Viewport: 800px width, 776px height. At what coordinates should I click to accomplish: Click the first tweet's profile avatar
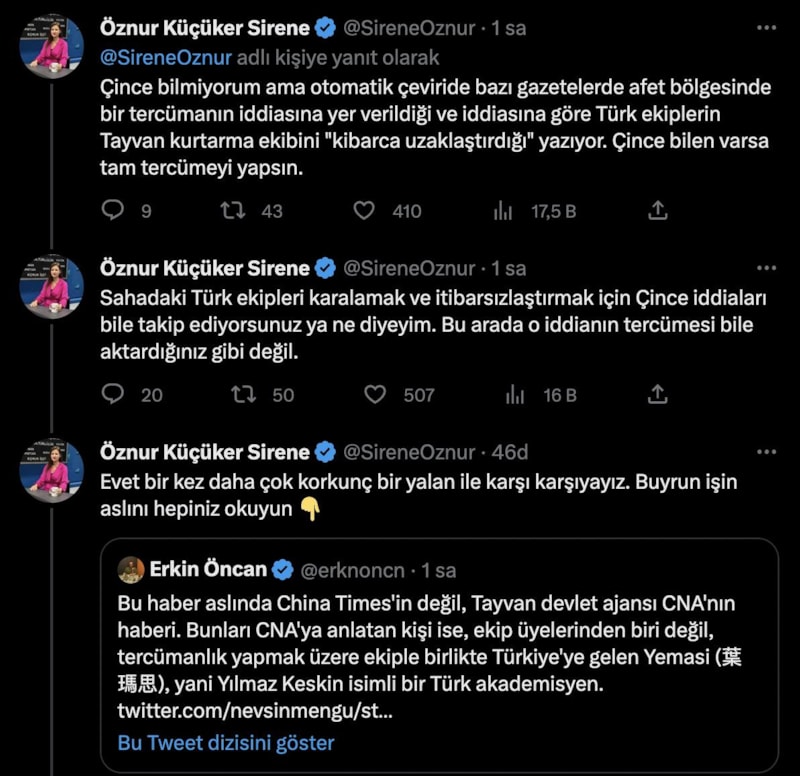coord(52,47)
